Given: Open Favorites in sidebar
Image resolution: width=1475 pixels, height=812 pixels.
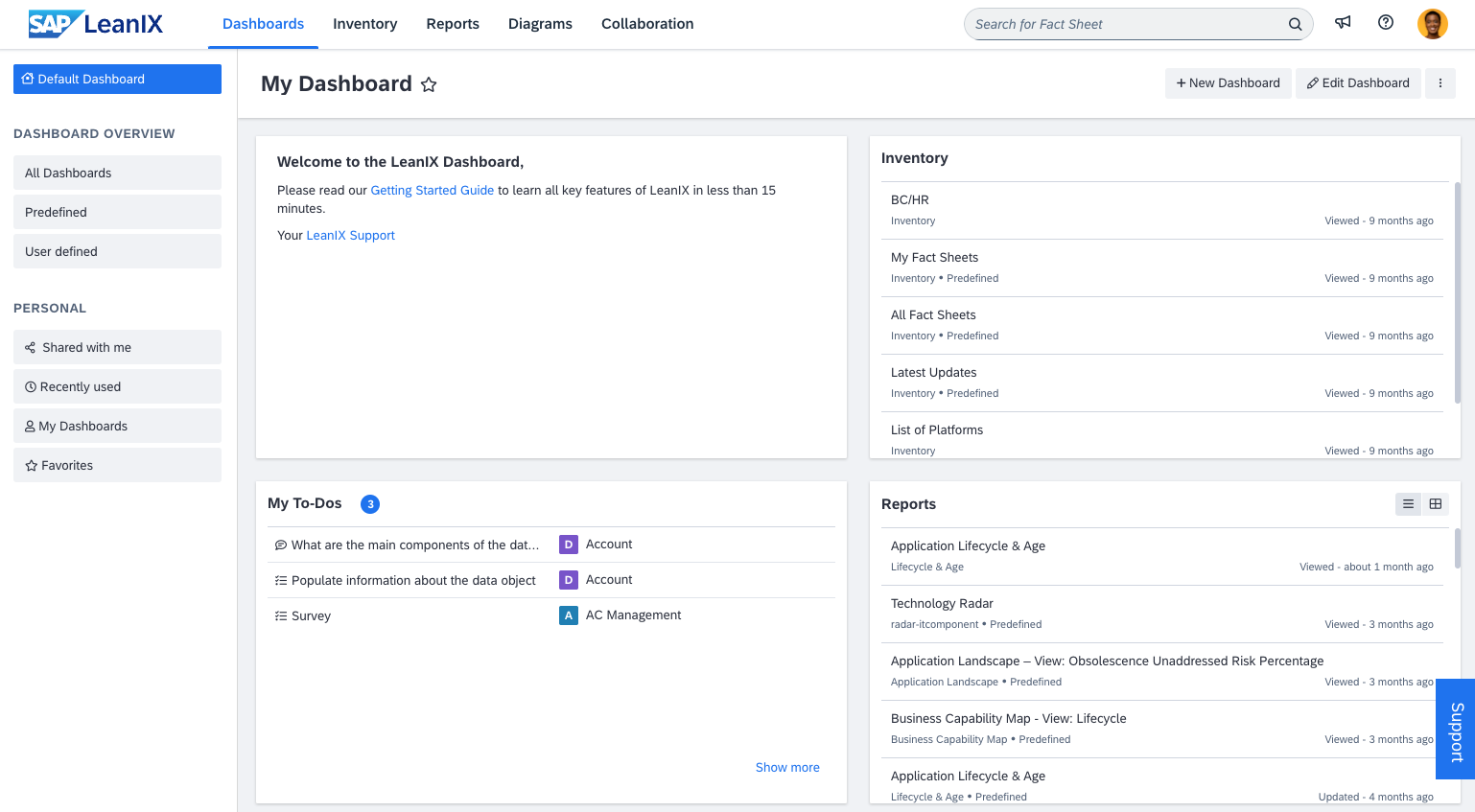Looking at the screenshot, I should point(117,465).
